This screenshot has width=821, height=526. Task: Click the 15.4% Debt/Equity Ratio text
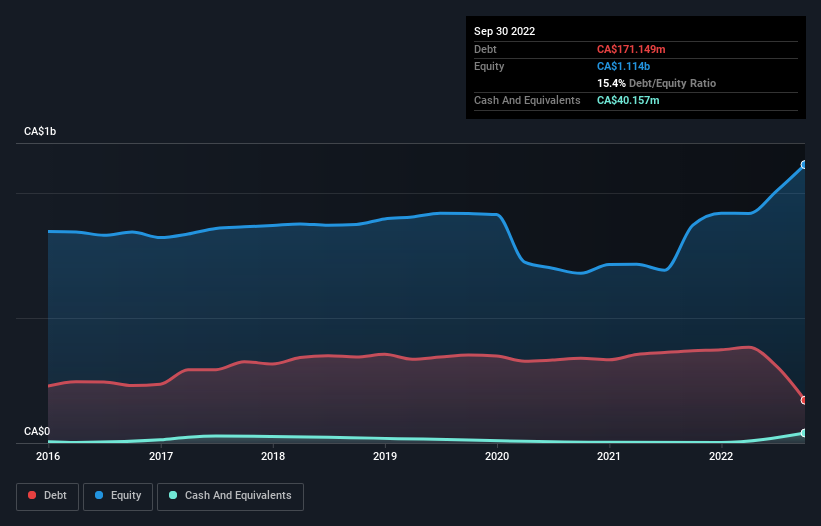point(656,83)
